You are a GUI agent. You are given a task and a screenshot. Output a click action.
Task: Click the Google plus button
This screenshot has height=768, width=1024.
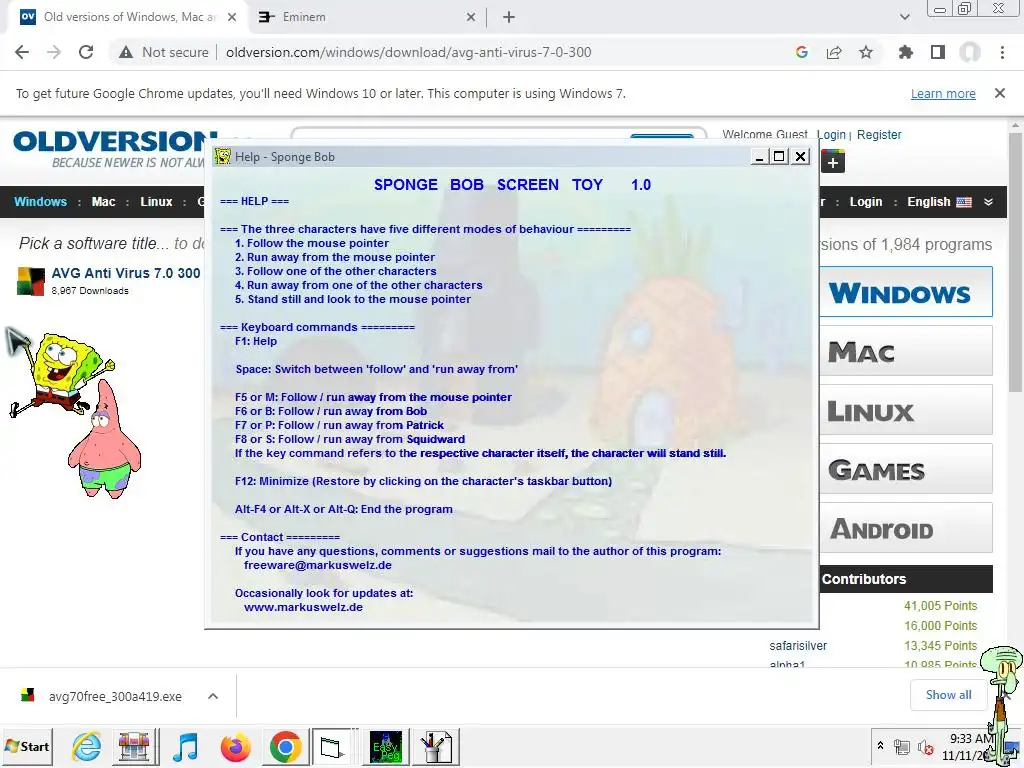pos(833,162)
